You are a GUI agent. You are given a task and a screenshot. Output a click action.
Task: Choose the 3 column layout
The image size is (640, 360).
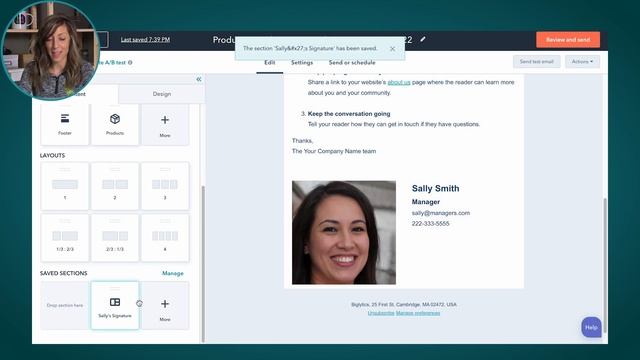(165, 186)
